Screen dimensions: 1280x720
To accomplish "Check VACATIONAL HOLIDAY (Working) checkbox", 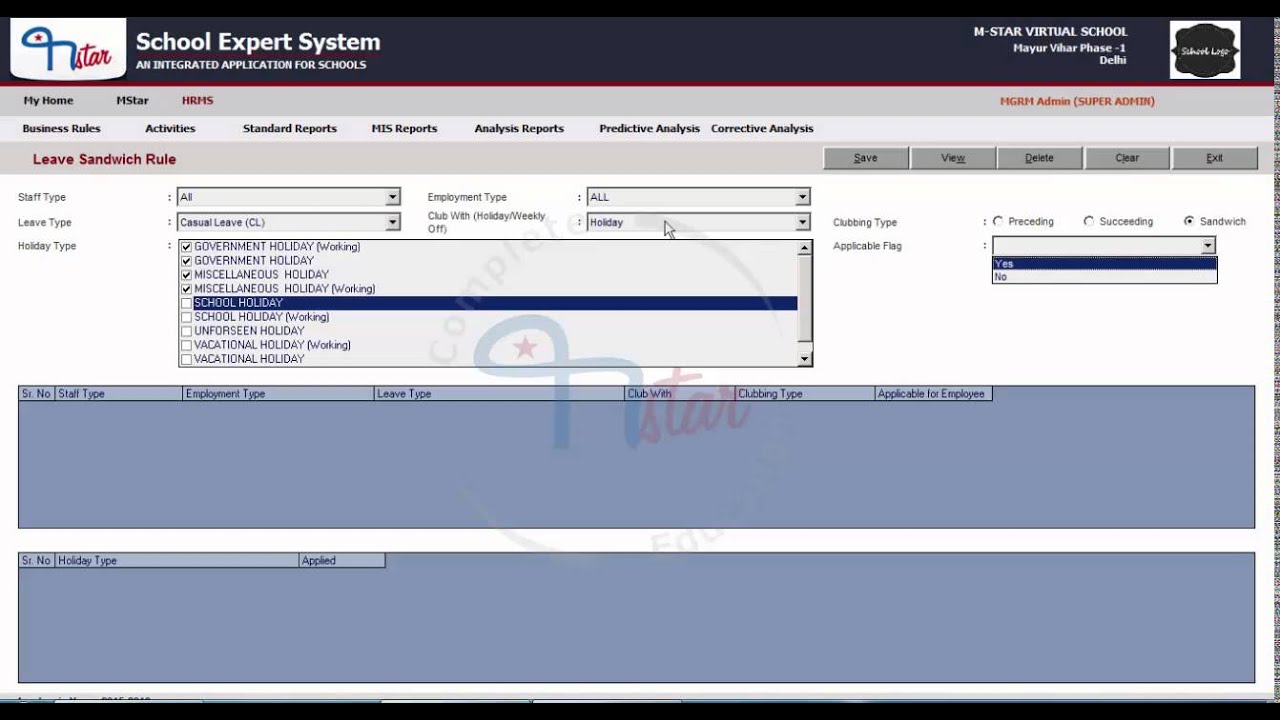I will 186,345.
